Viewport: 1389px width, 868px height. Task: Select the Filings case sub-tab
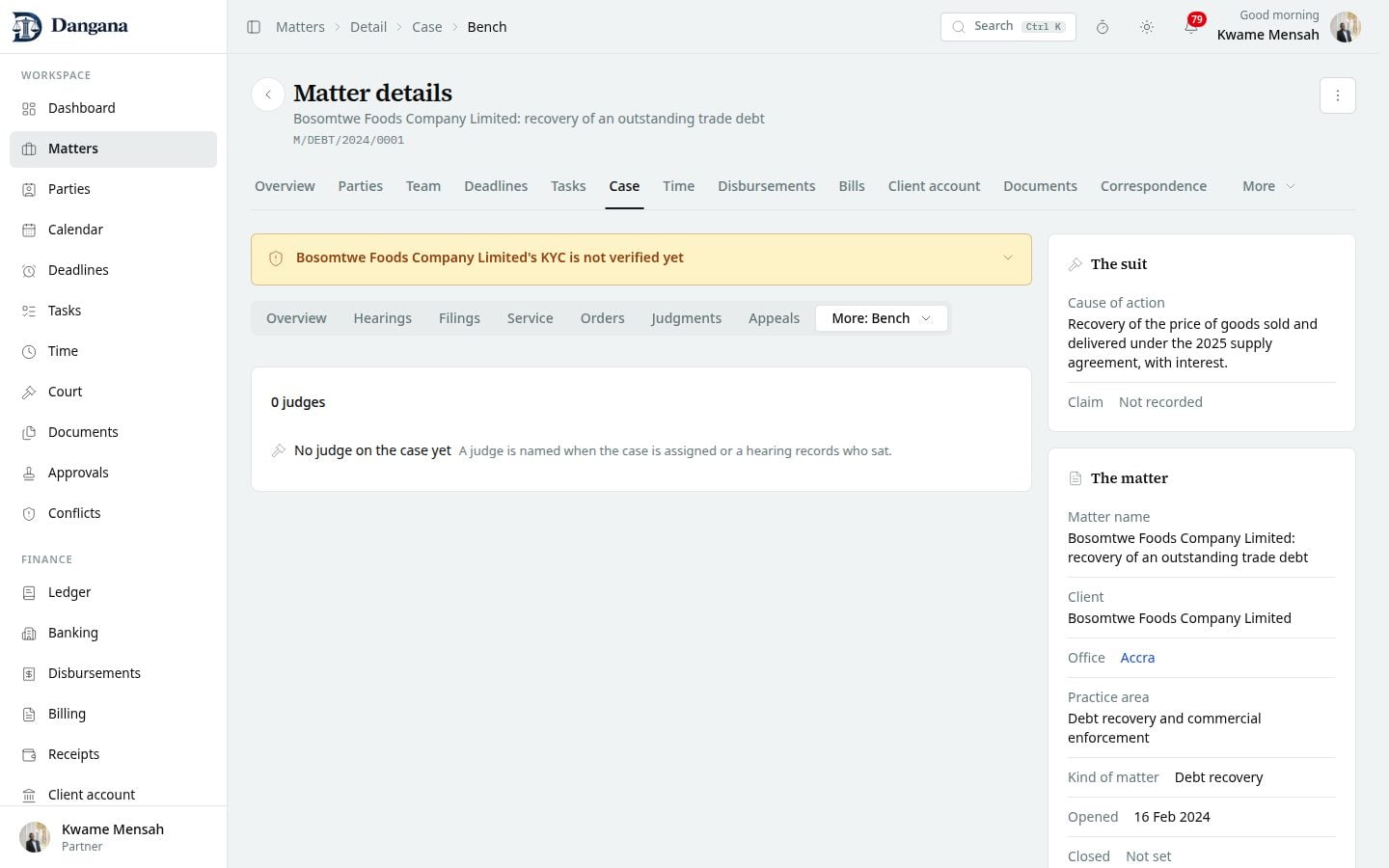click(x=459, y=318)
